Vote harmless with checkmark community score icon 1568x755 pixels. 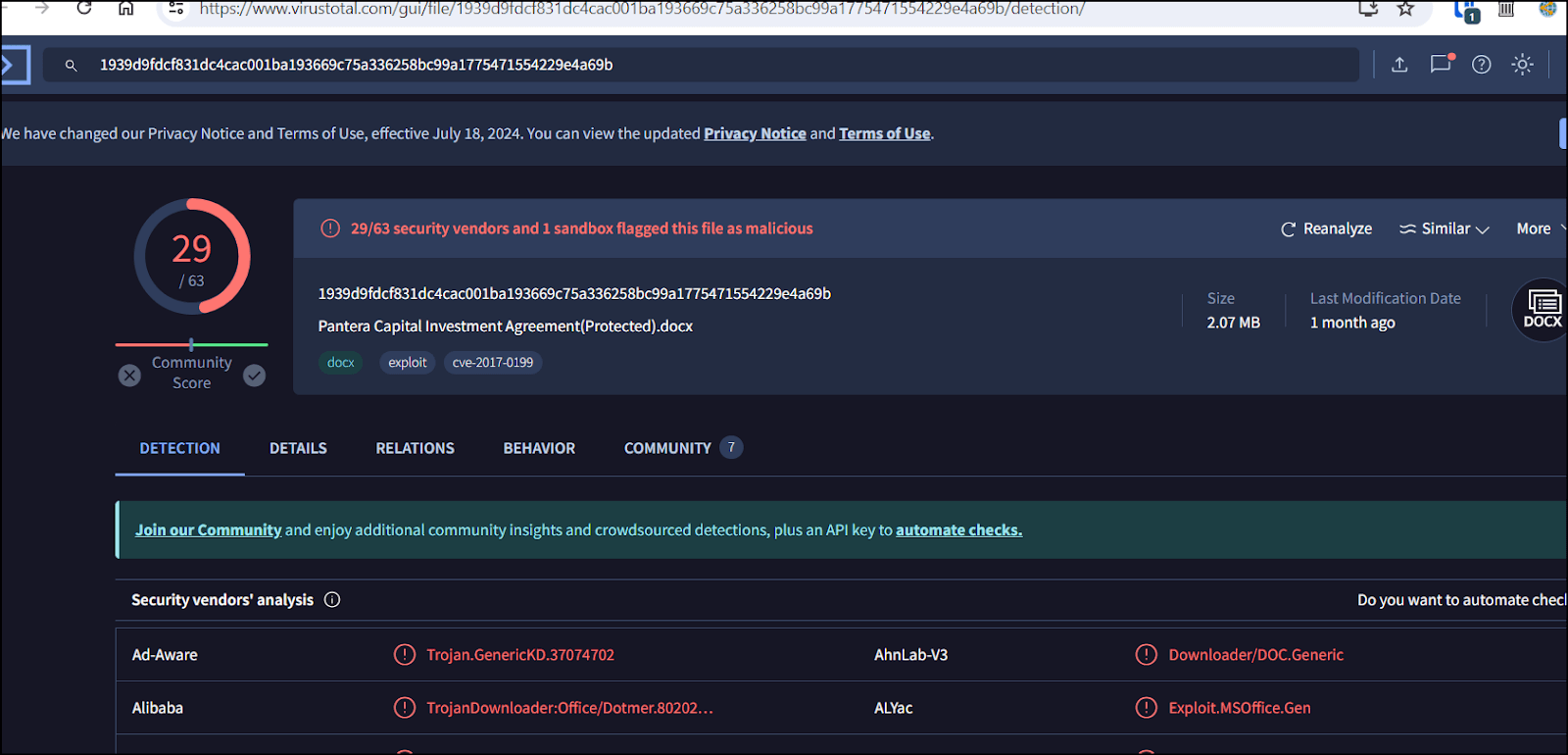point(254,376)
